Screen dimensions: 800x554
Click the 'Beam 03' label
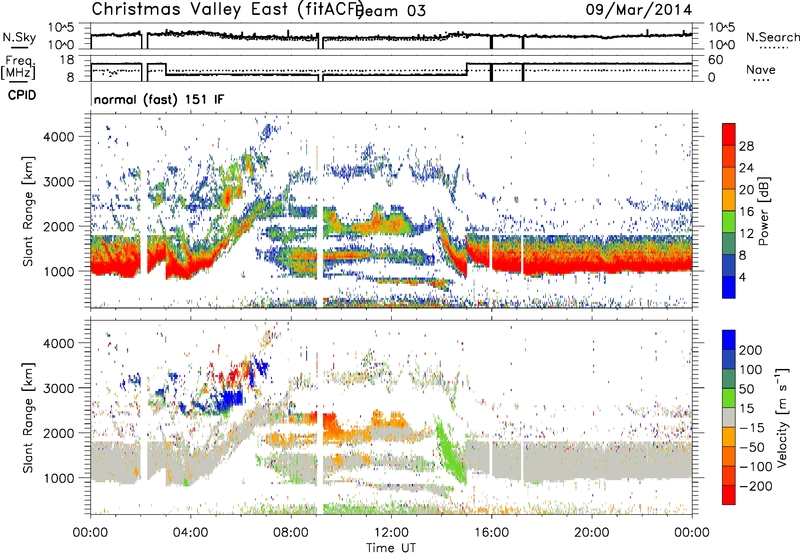point(391,11)
